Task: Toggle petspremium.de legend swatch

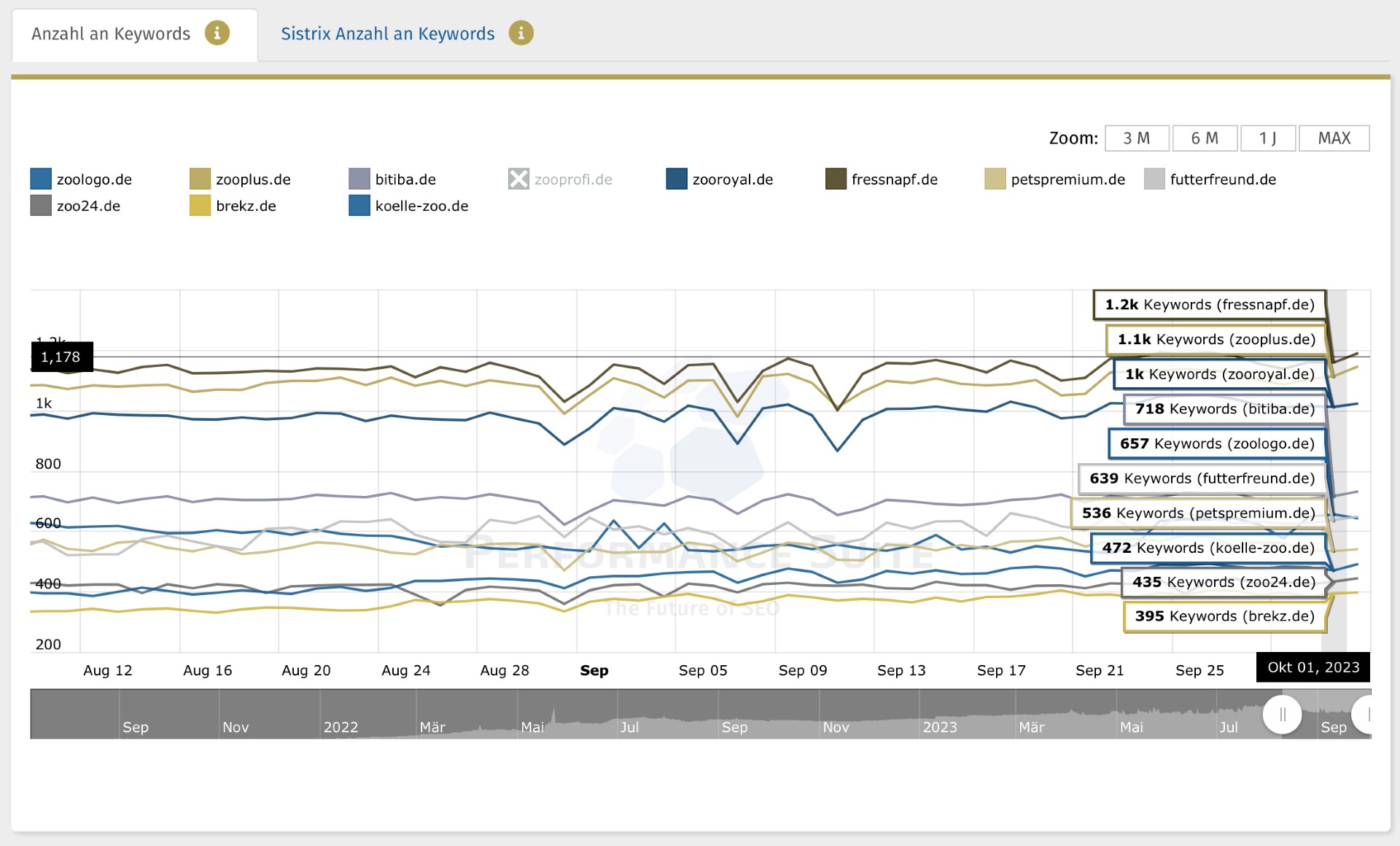Action: pos(995,179)
